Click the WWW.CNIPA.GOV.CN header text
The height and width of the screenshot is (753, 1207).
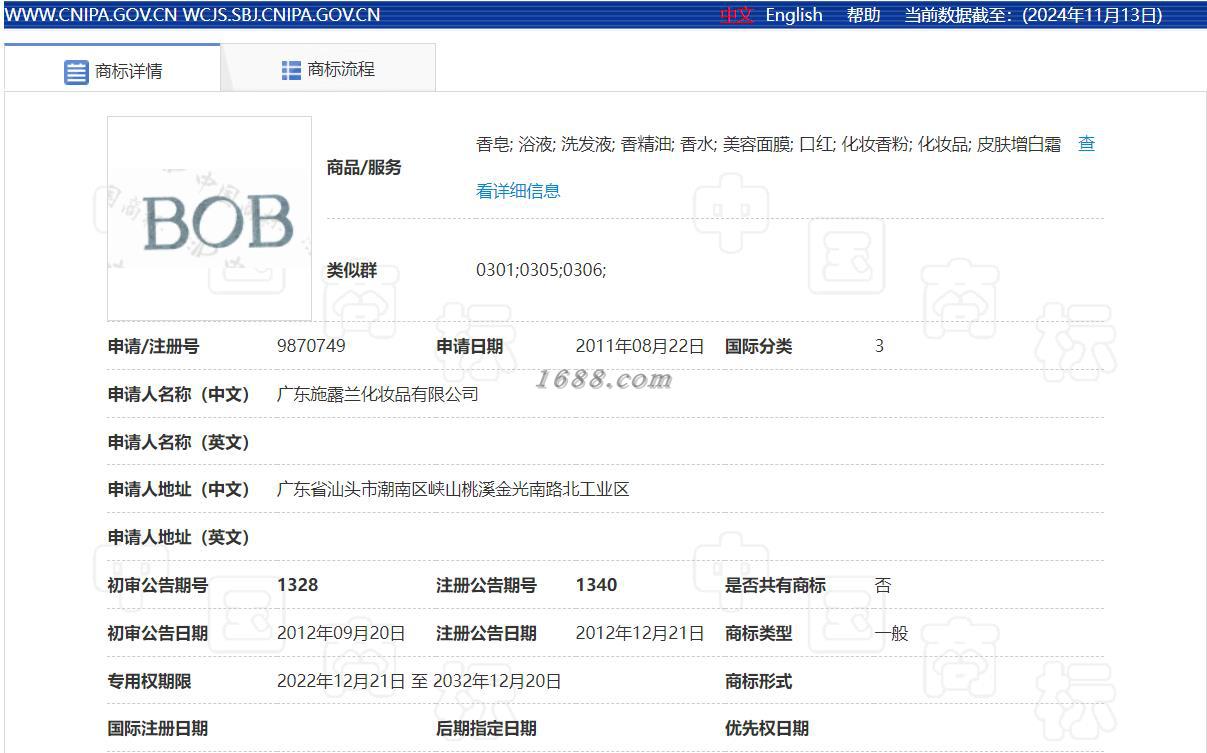click(91, 15)
